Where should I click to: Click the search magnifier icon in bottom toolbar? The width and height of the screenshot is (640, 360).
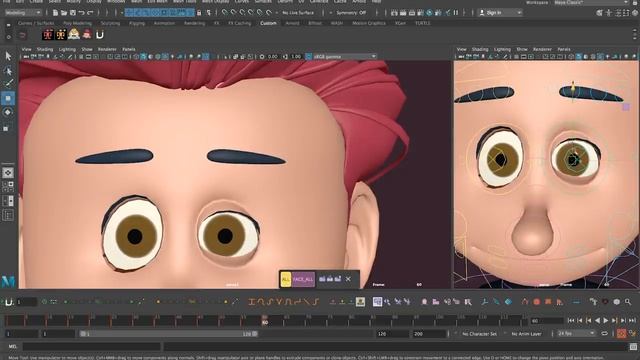coord(628,302)
